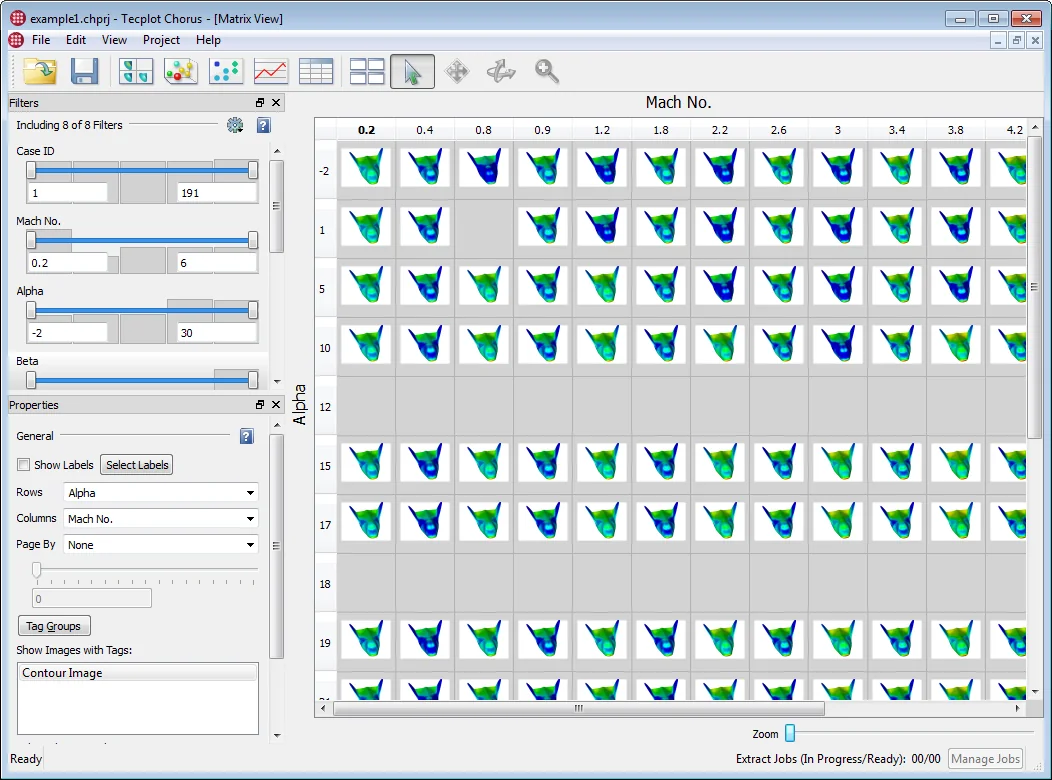Click the Manage Jobs button
The width and height of the screenshot is (1052, 780).
pyautogui.click(x=986, y=759)
